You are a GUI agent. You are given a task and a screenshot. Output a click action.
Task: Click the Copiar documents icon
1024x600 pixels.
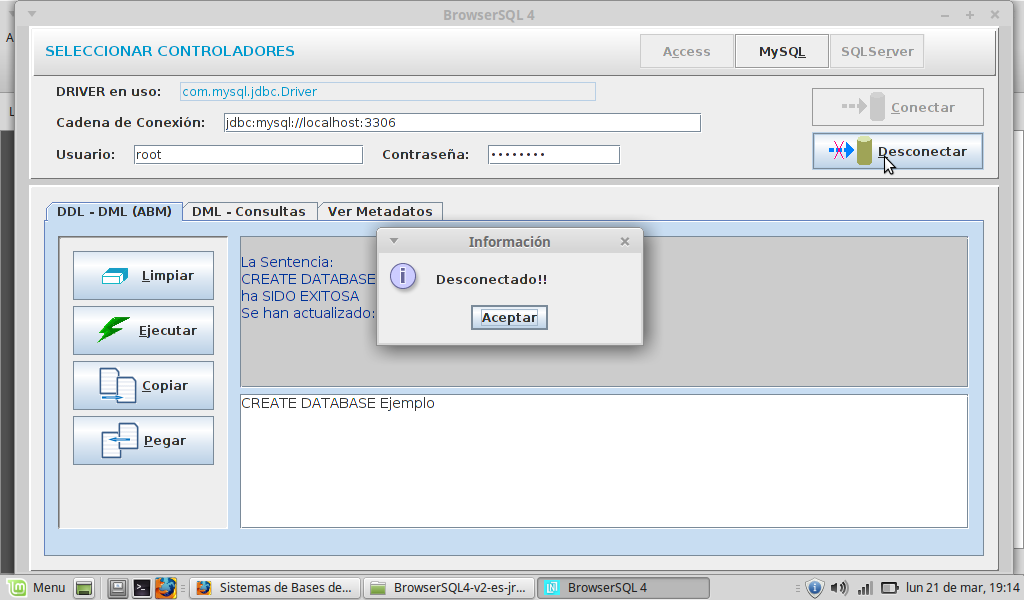(x=117, y=385)
